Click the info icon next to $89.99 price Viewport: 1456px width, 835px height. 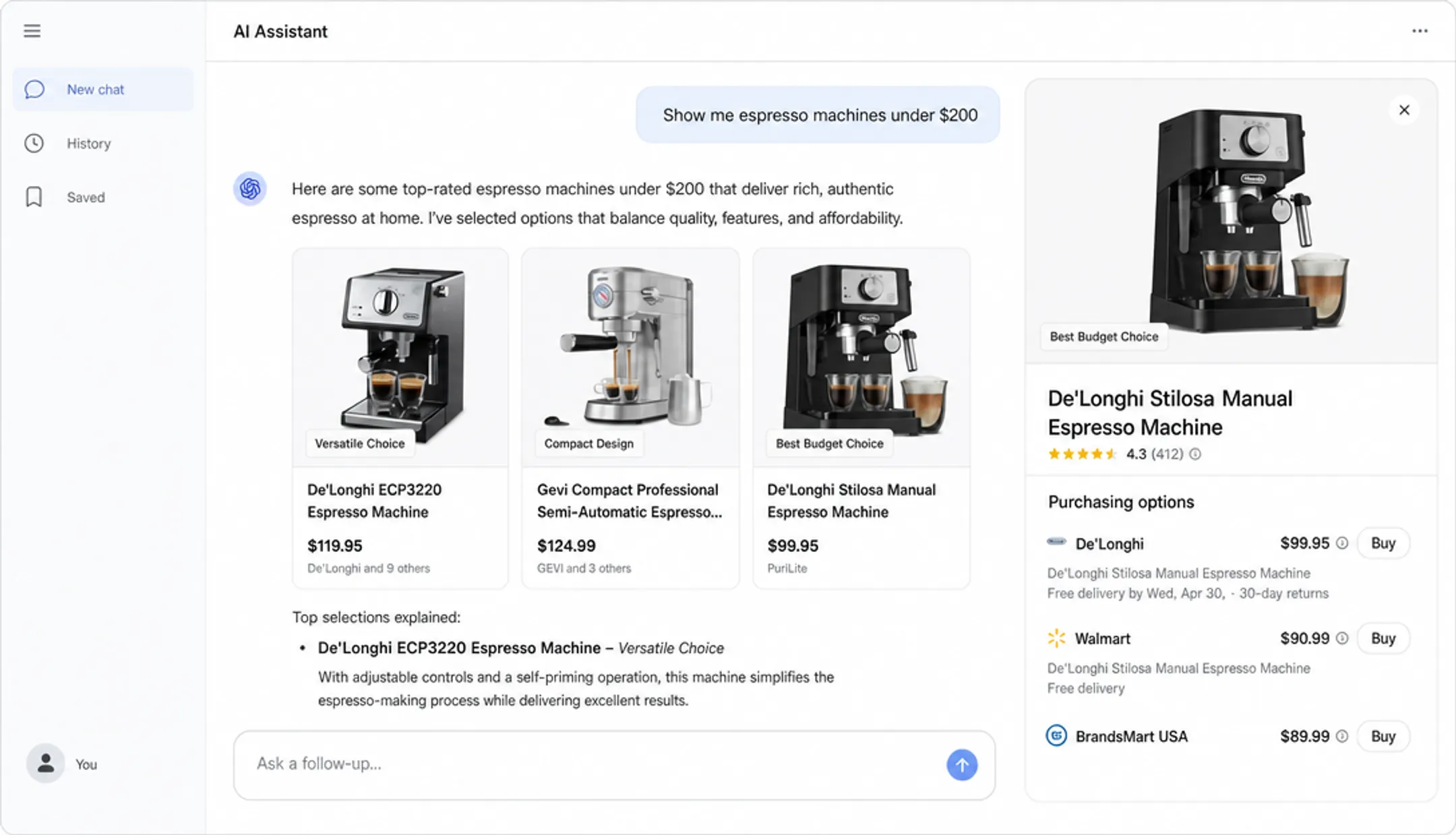tap(1342, 737)
